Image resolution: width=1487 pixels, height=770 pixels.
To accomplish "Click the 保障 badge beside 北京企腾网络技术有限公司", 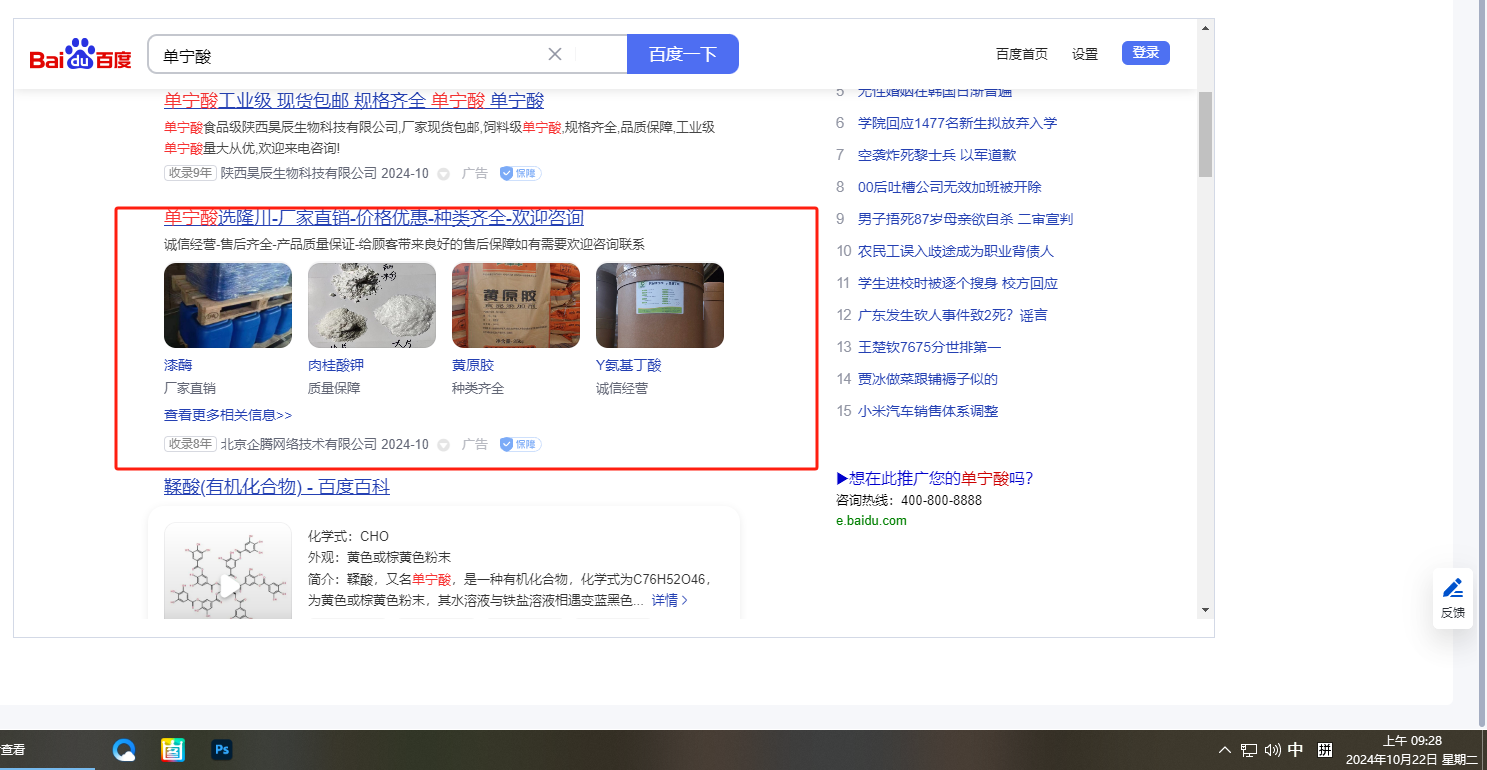I will click(x=520, y=444).
